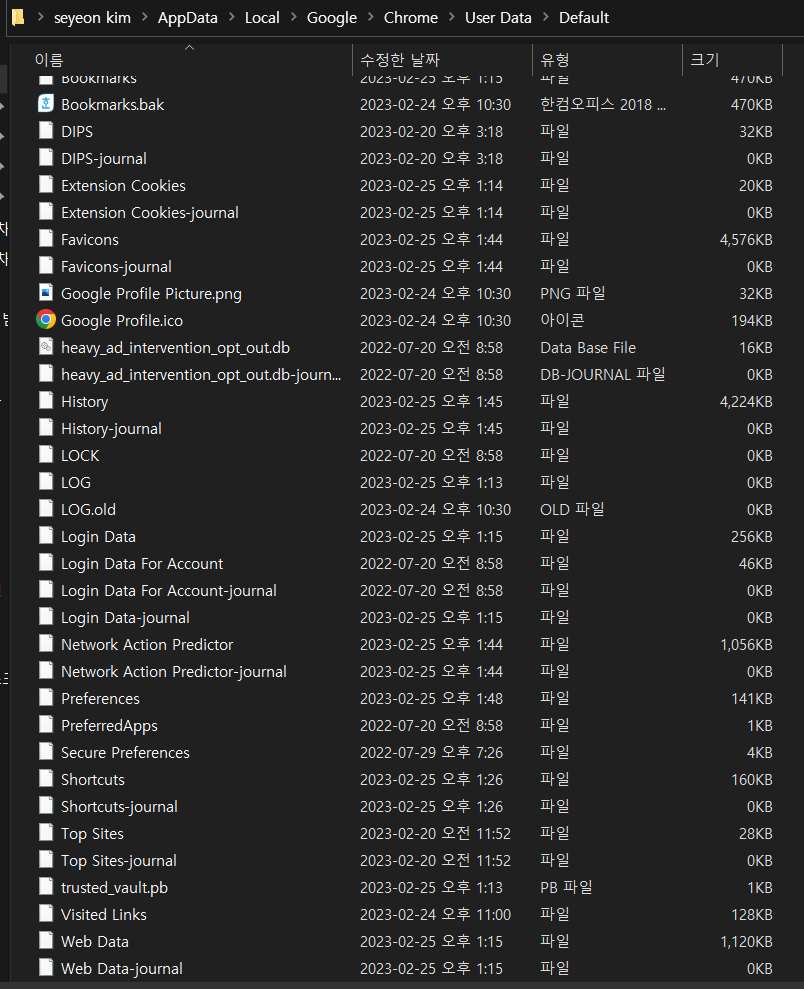
Task: Navigate to the Local breadcrumb folder
Action: click(x=262, y=18)
